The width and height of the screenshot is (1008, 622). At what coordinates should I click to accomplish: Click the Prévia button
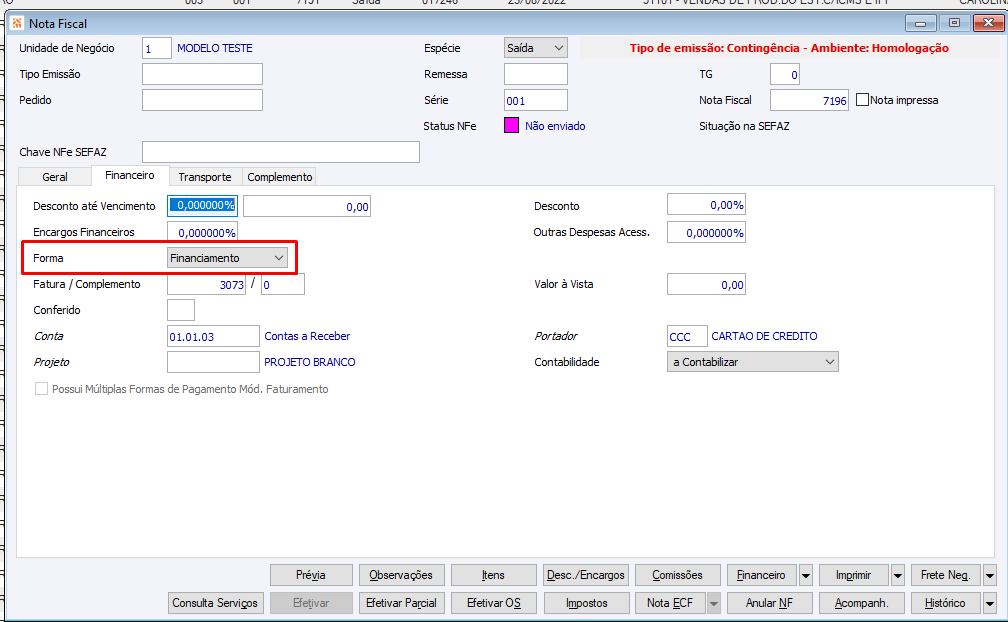coord(311,575)
